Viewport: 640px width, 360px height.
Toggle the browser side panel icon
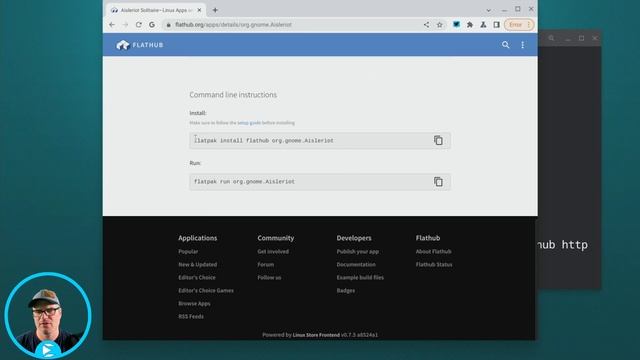pos(496,24)
